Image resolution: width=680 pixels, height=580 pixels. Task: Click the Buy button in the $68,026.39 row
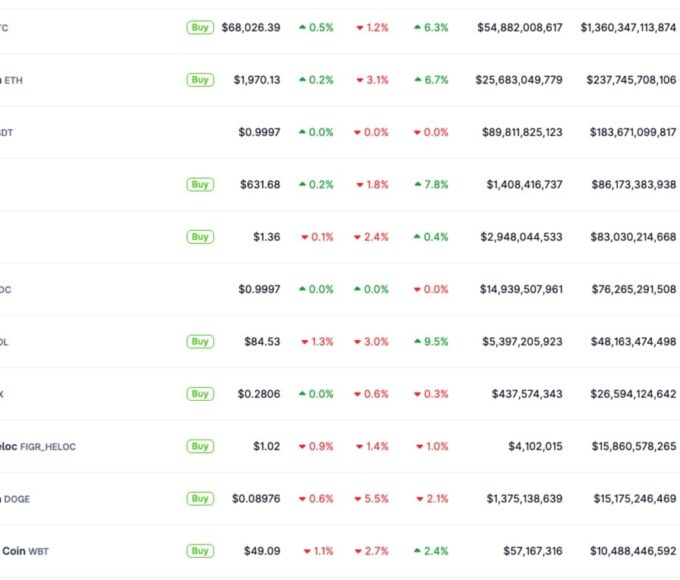click(200, 28)
